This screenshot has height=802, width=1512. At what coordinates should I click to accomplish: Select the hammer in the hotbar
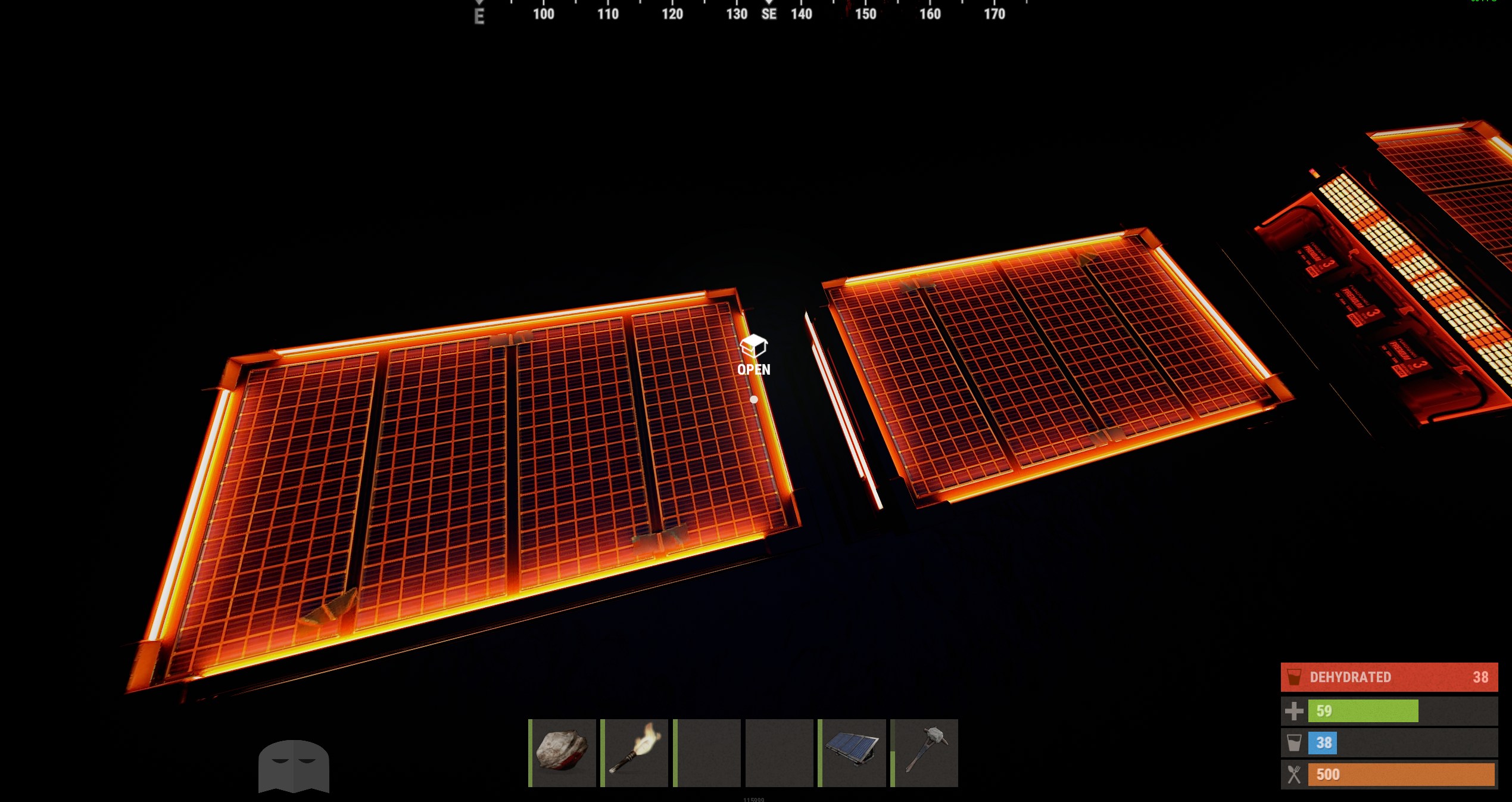click(925, 753)
